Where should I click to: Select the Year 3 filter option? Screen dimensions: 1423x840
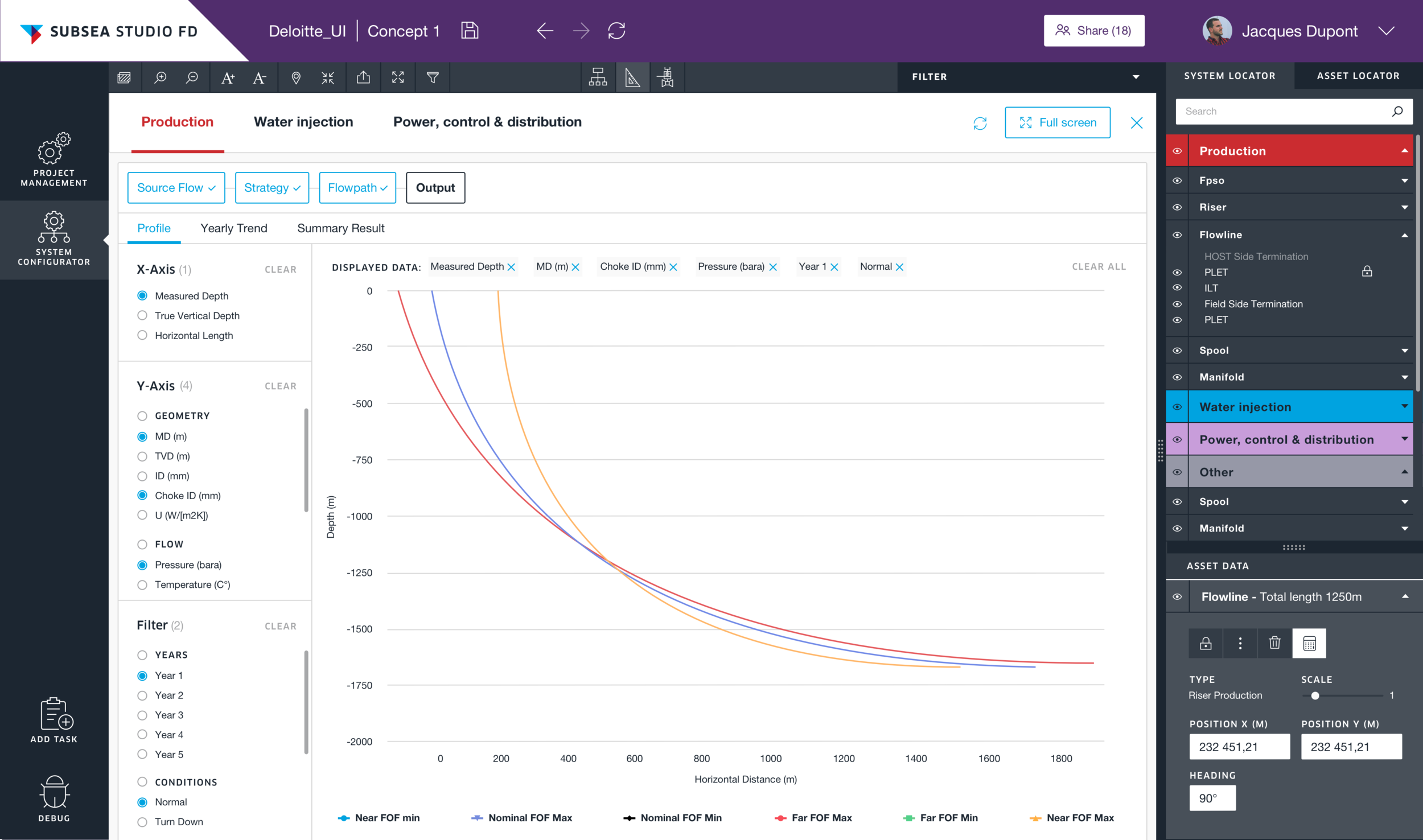click(x=142, y=715)
